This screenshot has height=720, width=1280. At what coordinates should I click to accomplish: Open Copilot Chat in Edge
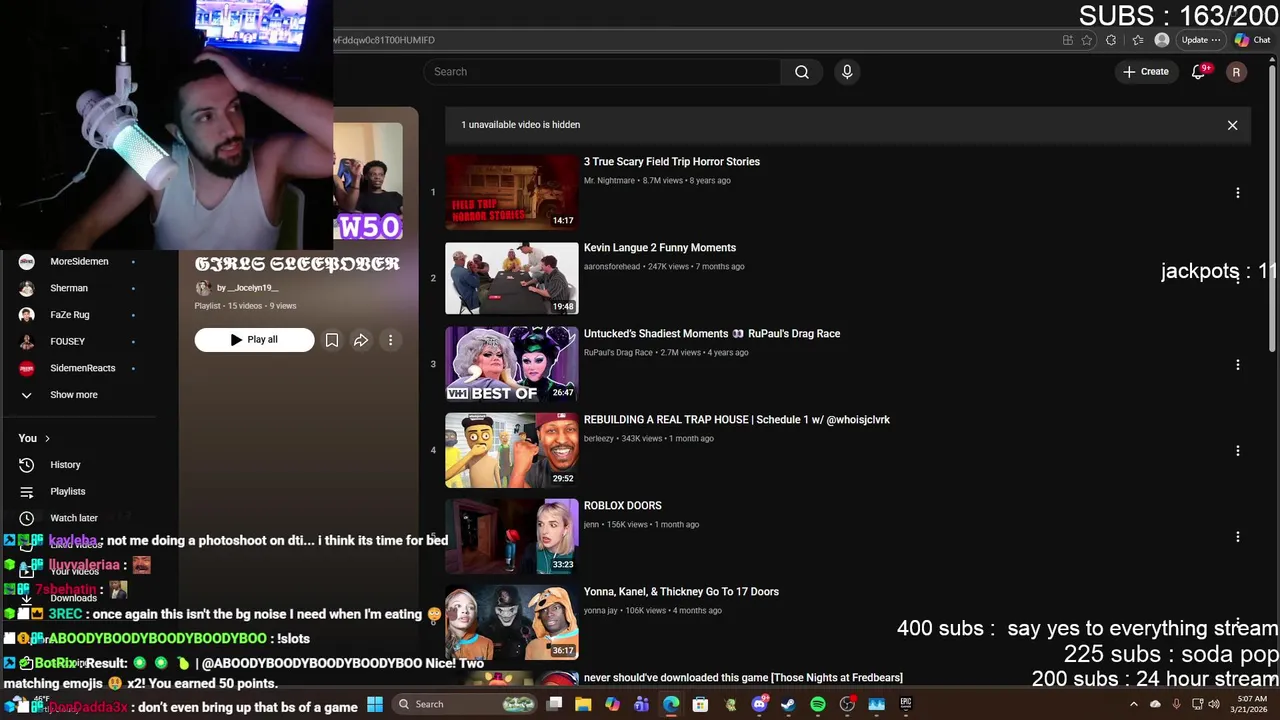pos(1252,40)
